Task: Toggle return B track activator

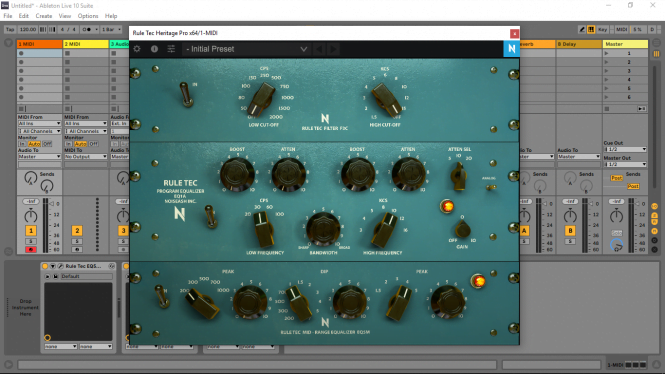Action: [570, 231]
